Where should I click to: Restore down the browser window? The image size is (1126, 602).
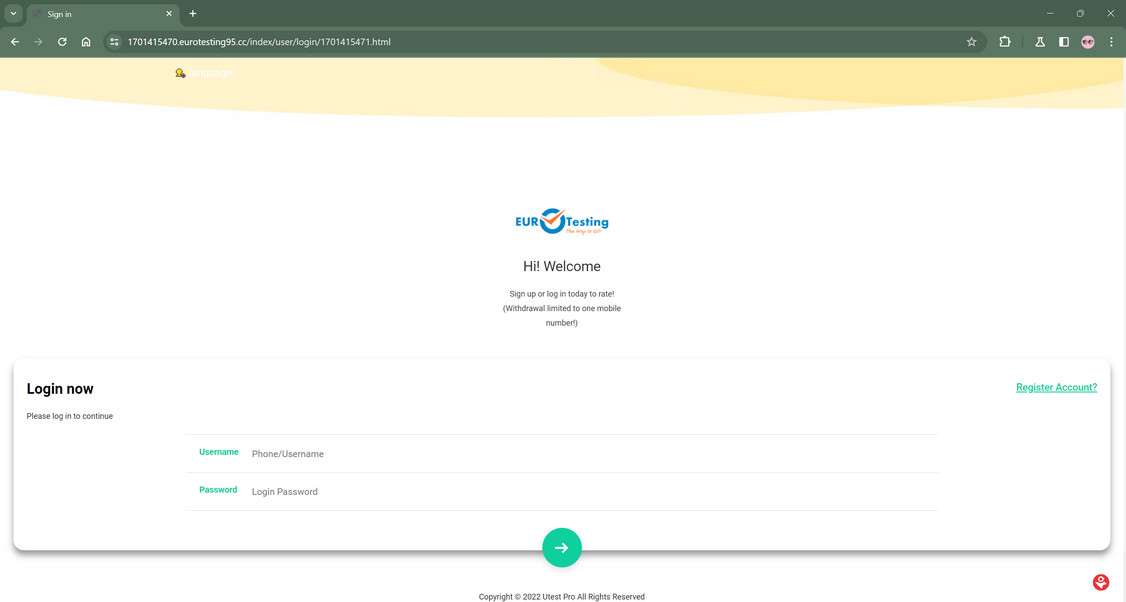click(x=1080, y=14)
